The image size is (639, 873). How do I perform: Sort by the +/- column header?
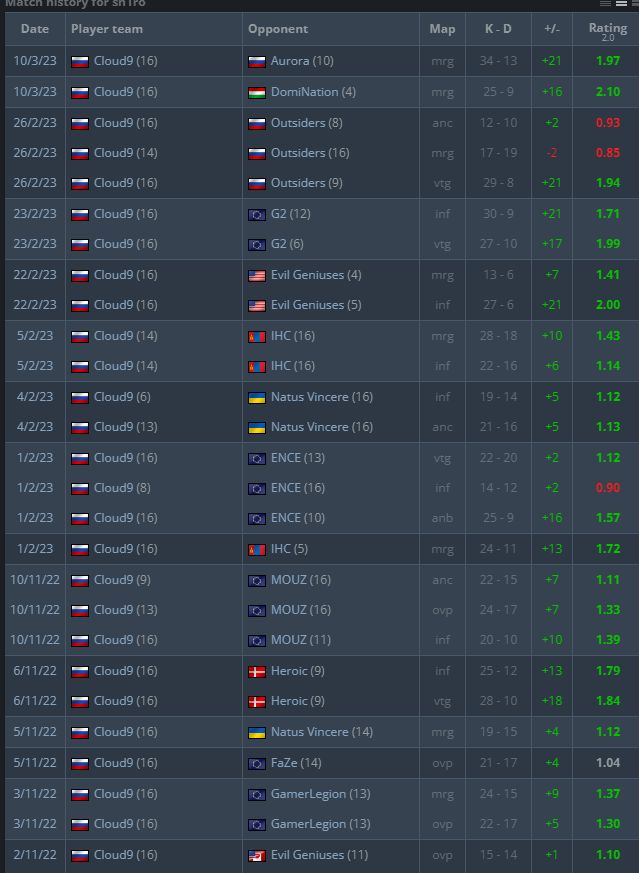pyautogui.click(x=552, y=29)
